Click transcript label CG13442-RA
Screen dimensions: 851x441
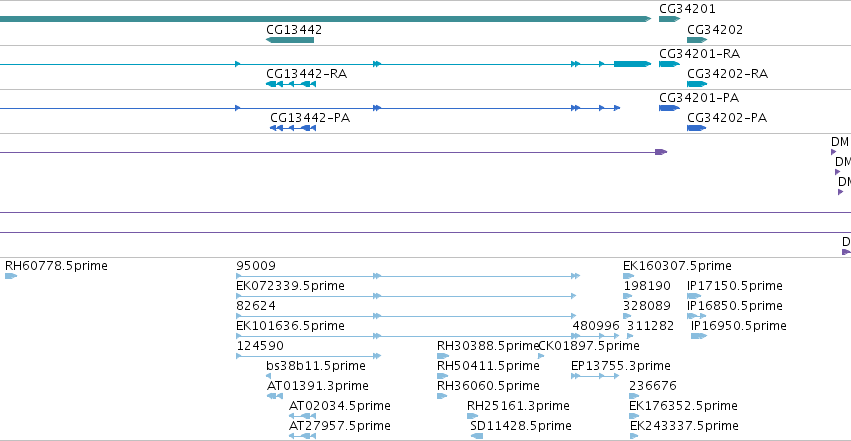coord(307,74)
